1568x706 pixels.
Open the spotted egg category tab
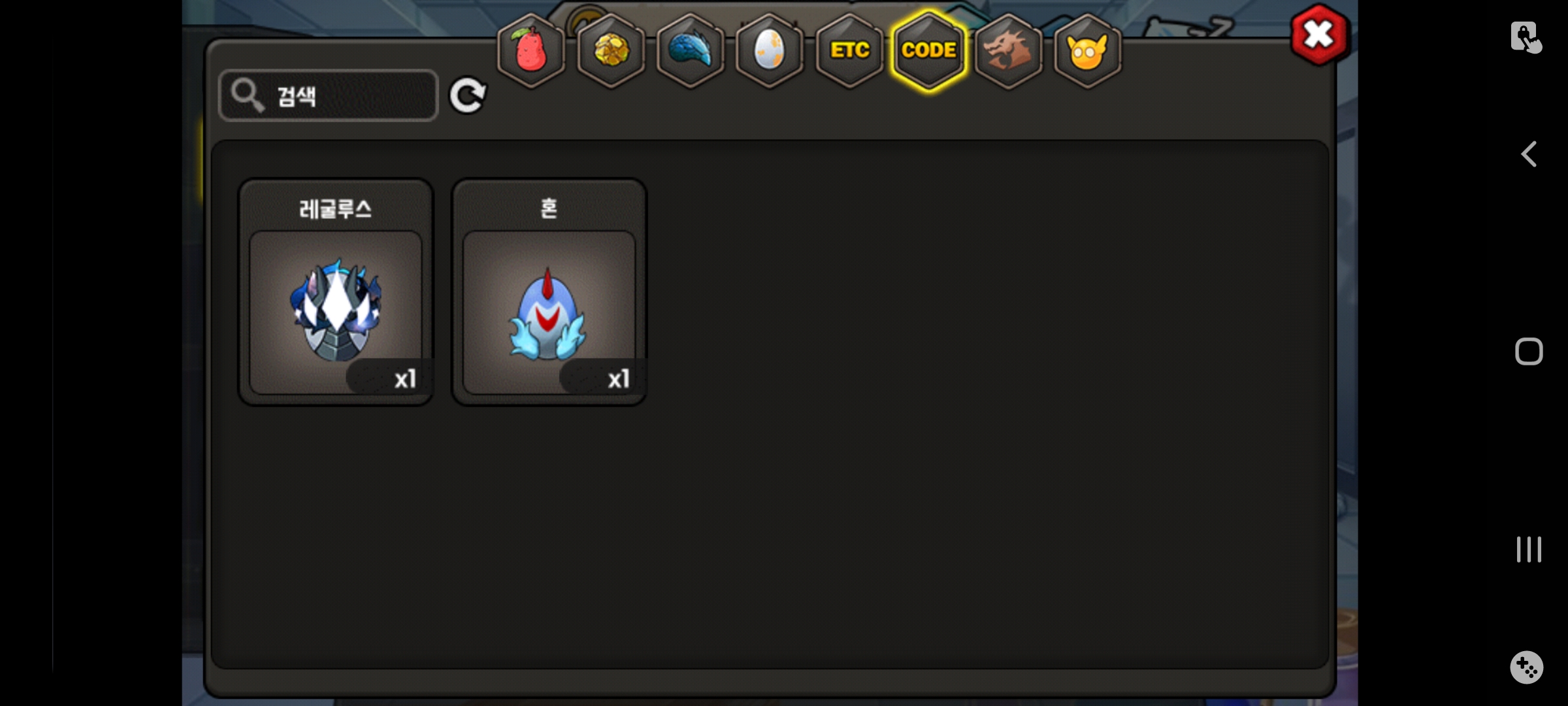770,51
